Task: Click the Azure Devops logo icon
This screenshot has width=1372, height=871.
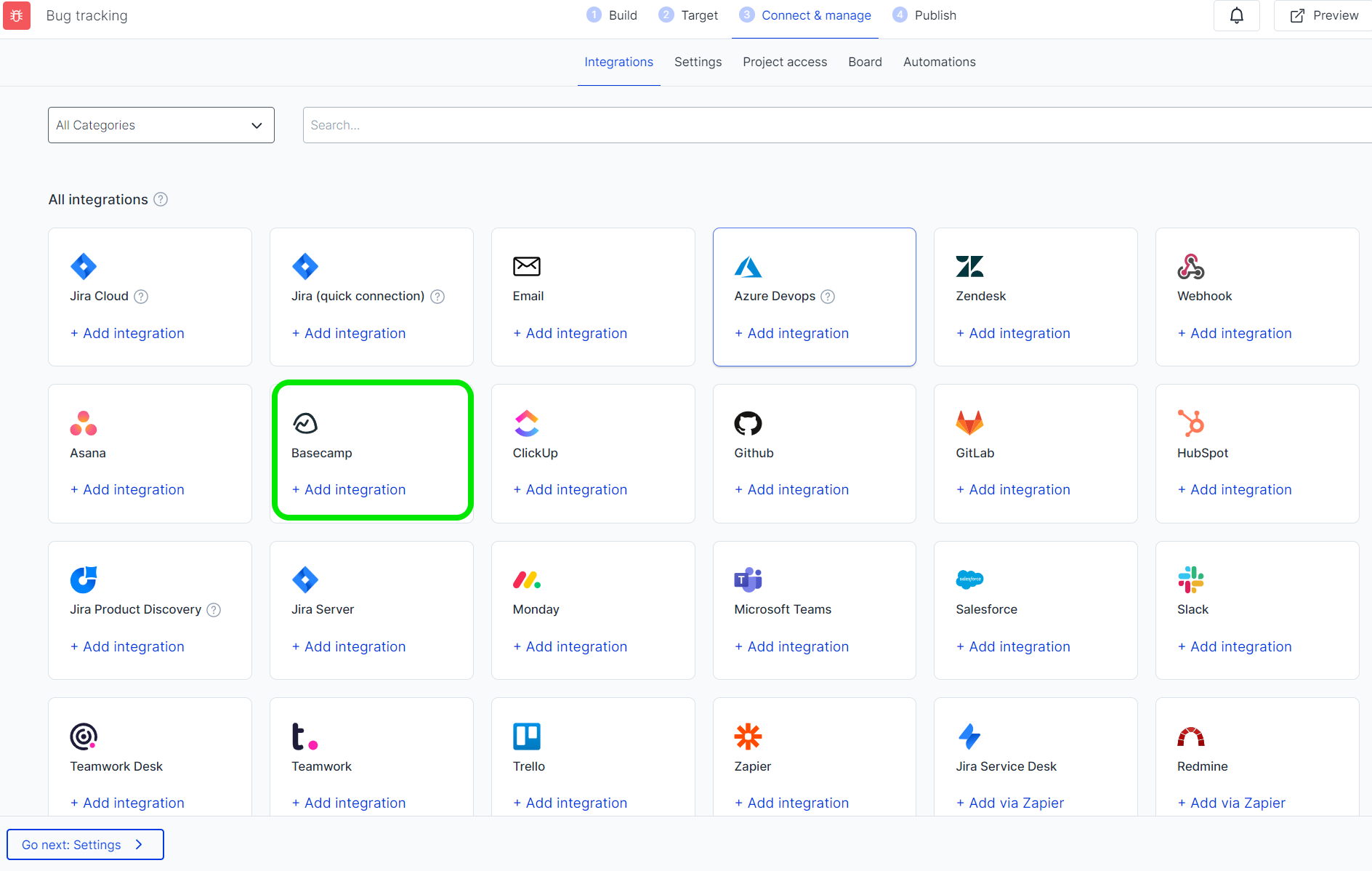Action: (748, 267)
